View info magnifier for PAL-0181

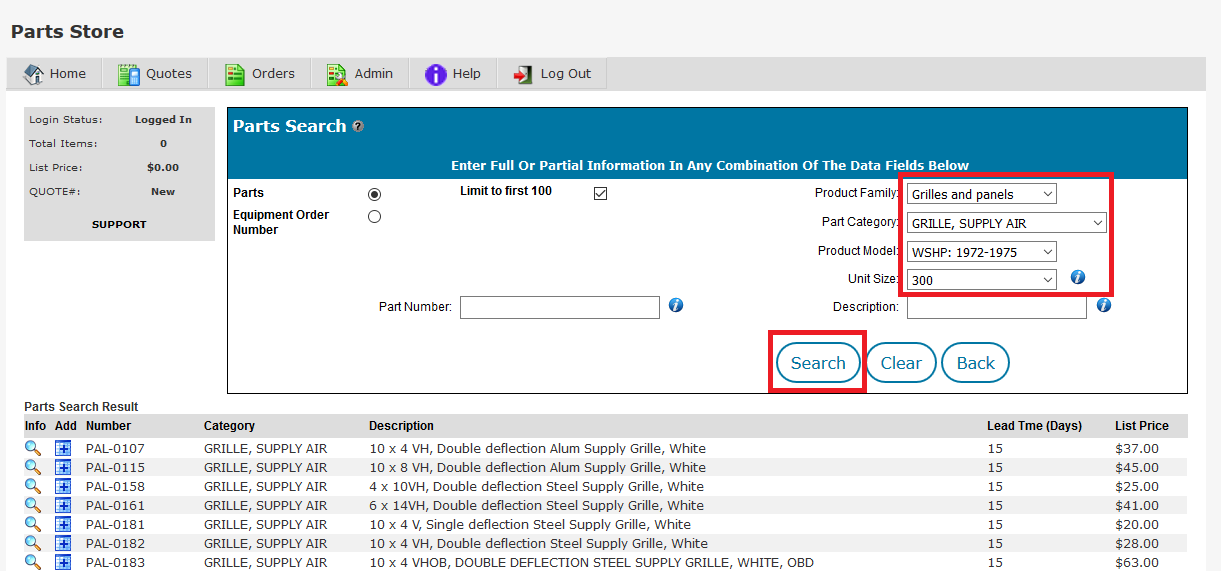(33, 524)
